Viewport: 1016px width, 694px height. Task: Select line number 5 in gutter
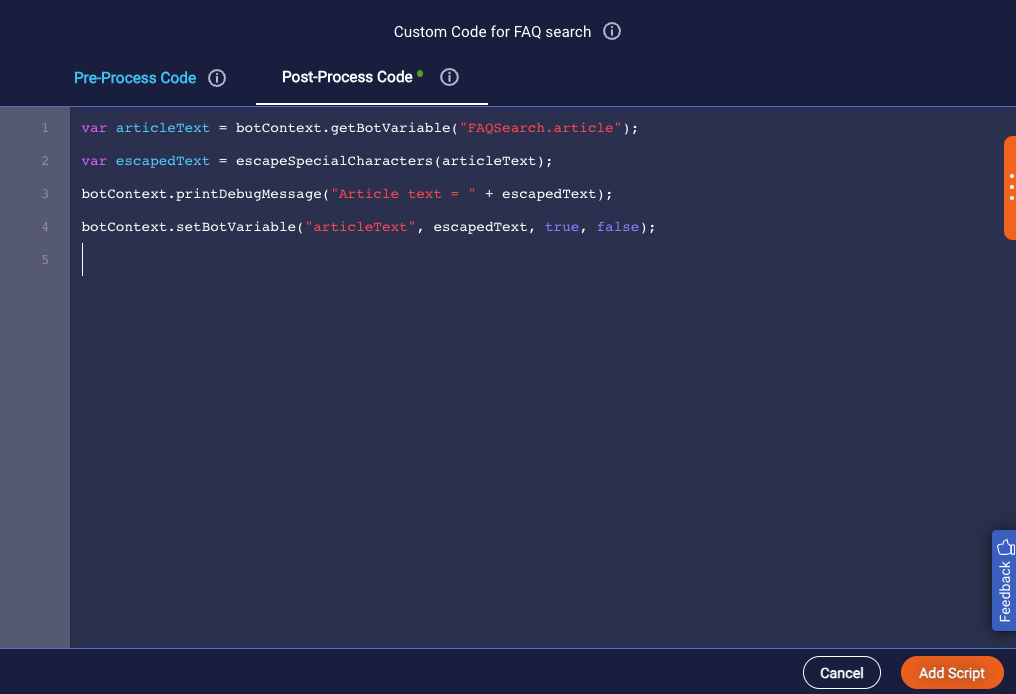pos(45,260)
